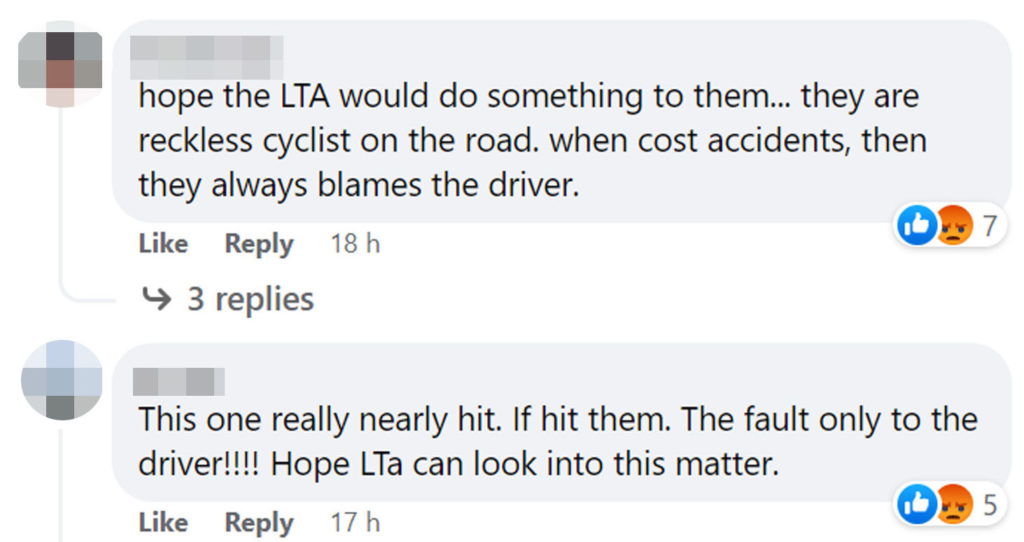Like the comment posted 18 h ago

coord(163,244)
